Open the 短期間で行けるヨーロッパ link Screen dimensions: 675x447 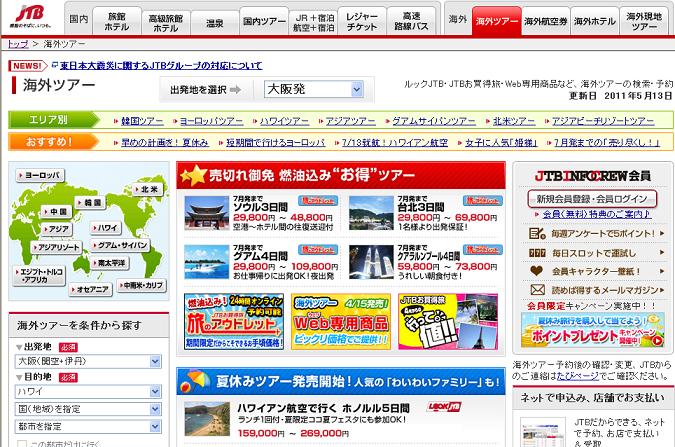276,142
